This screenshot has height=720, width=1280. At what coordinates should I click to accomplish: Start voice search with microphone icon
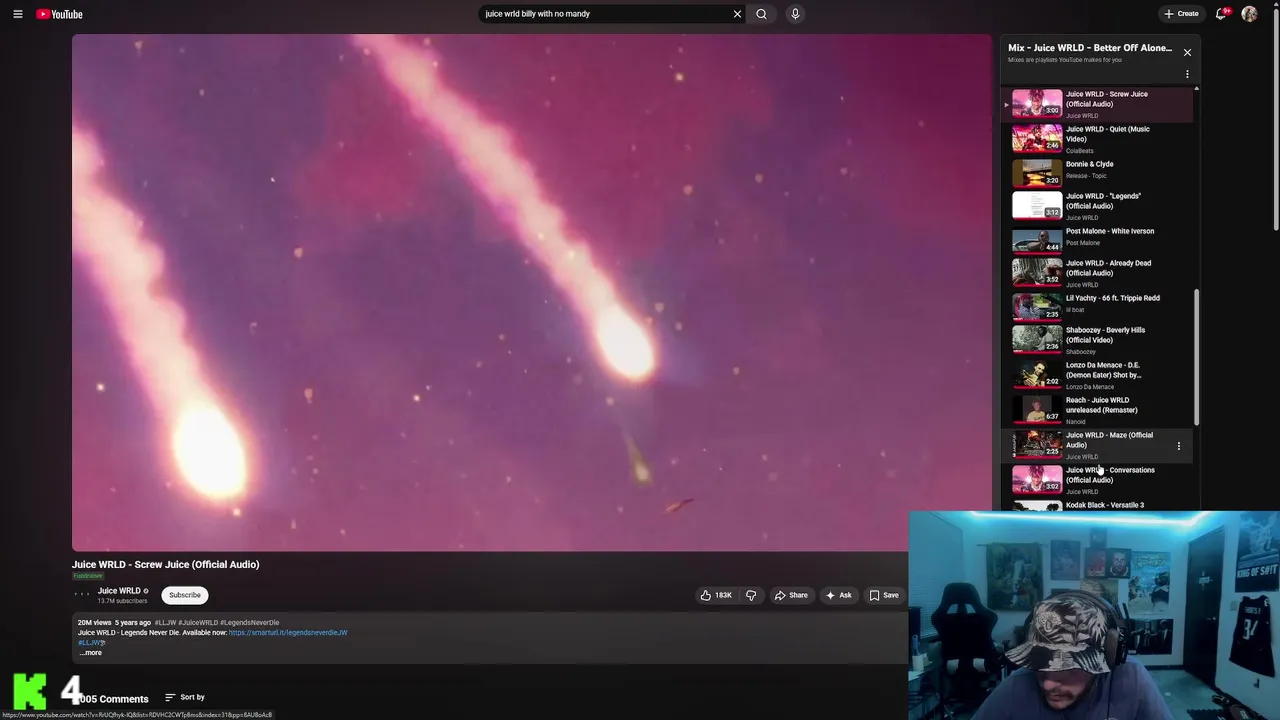point(795,14)
